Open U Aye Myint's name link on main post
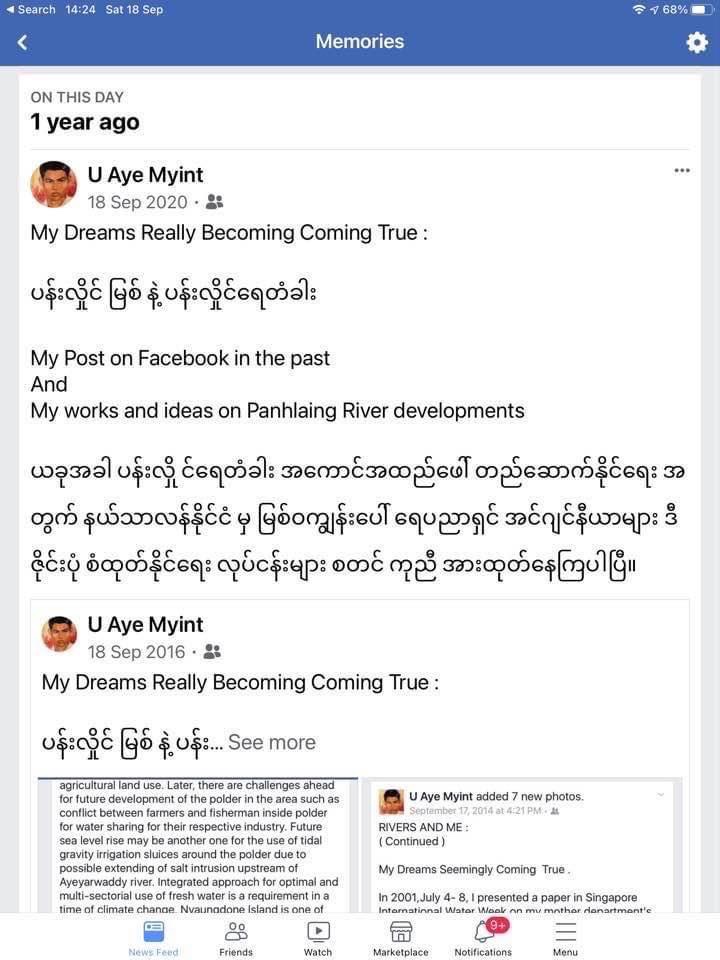 coord(146,175)
